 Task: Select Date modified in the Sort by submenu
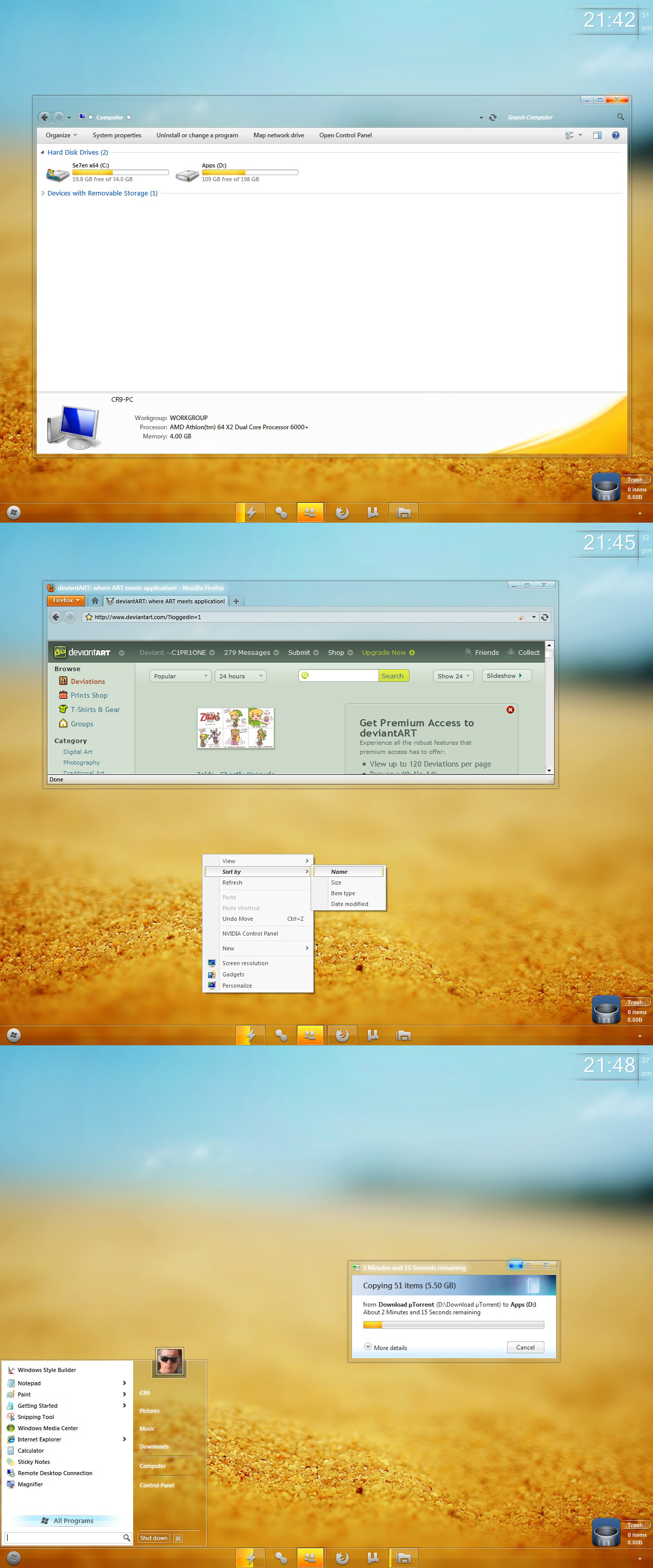349,904
